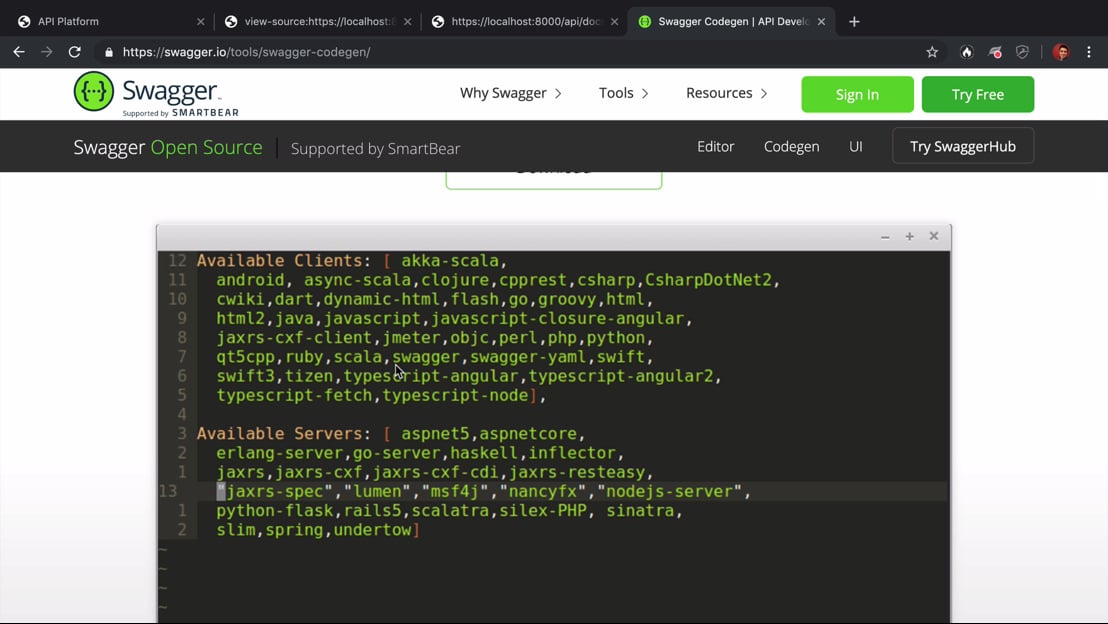This screenshot has height=624, width=1108.
Task: Open the extension icon with red badge
Action: [995, 52]
